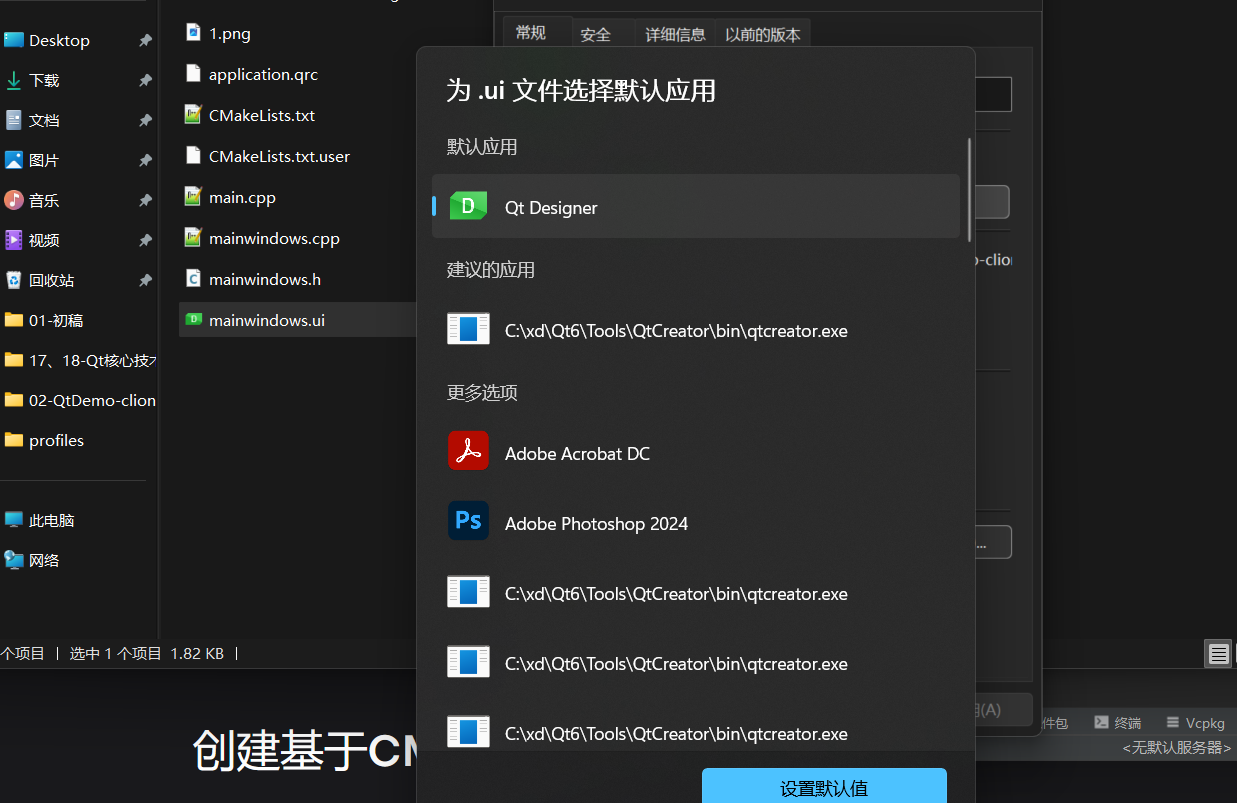Viewport: 1237px width, 803px height.
Task: Choose Qt Designer as default app
Action: (x=696, y=207)
